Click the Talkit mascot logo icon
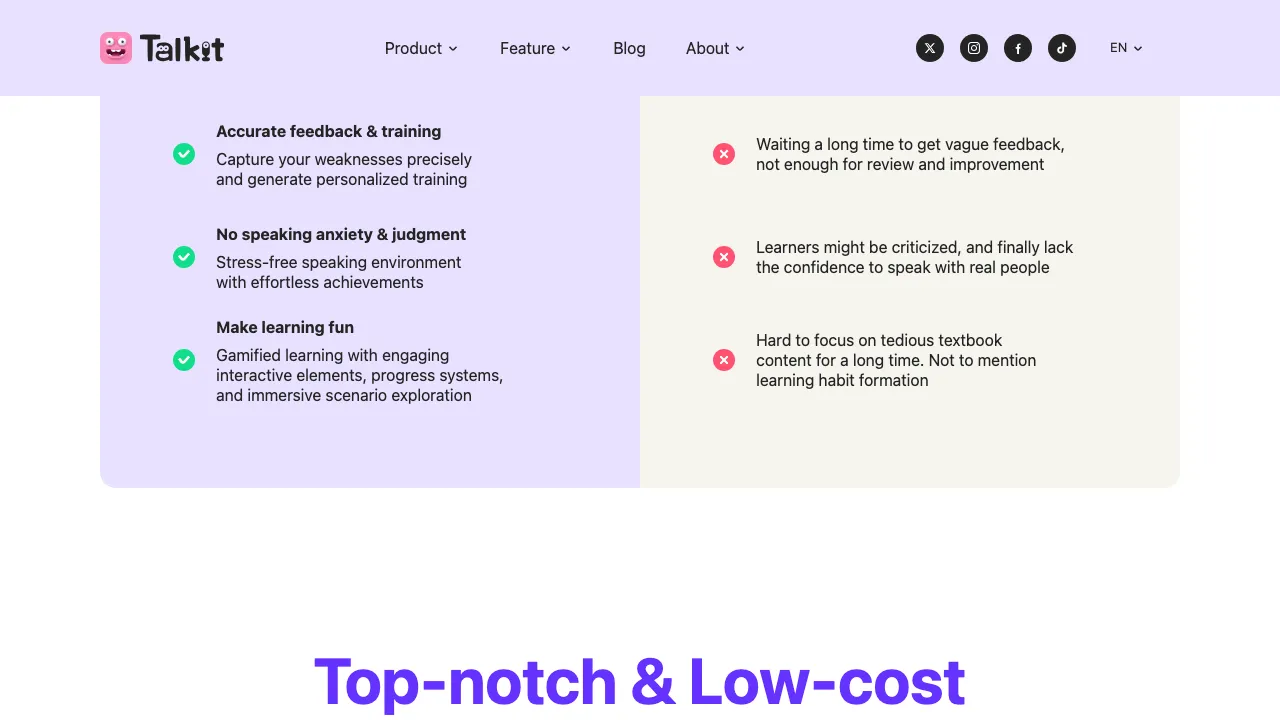The image size is (1280, 720). pos(116,48)
